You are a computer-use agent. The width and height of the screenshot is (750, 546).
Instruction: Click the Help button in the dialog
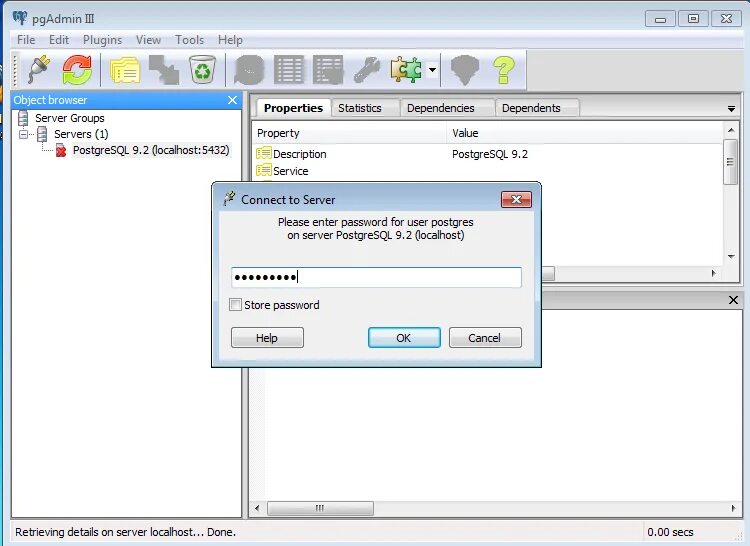pos(267,338)
